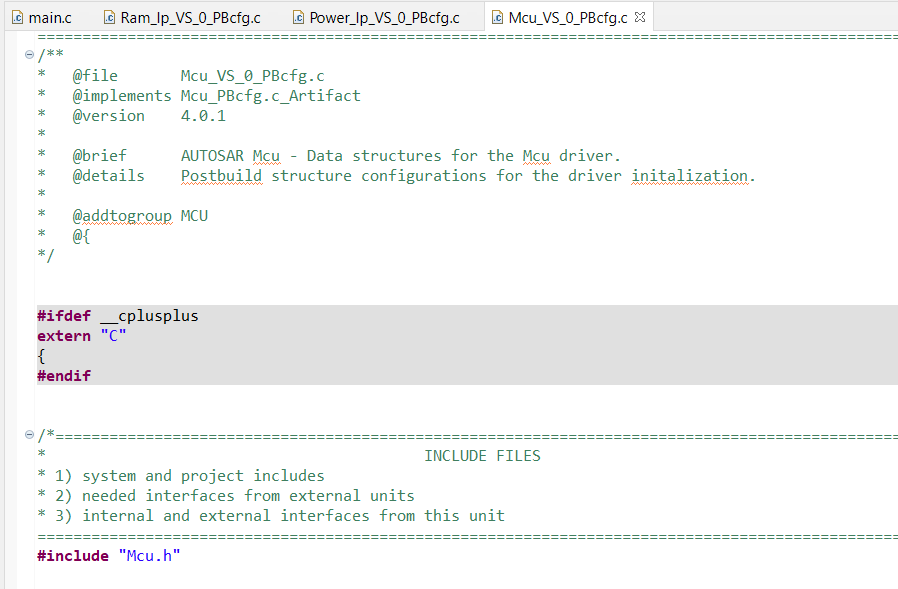
Task: Click the Mcu.h include string
Action: (149, 555)
